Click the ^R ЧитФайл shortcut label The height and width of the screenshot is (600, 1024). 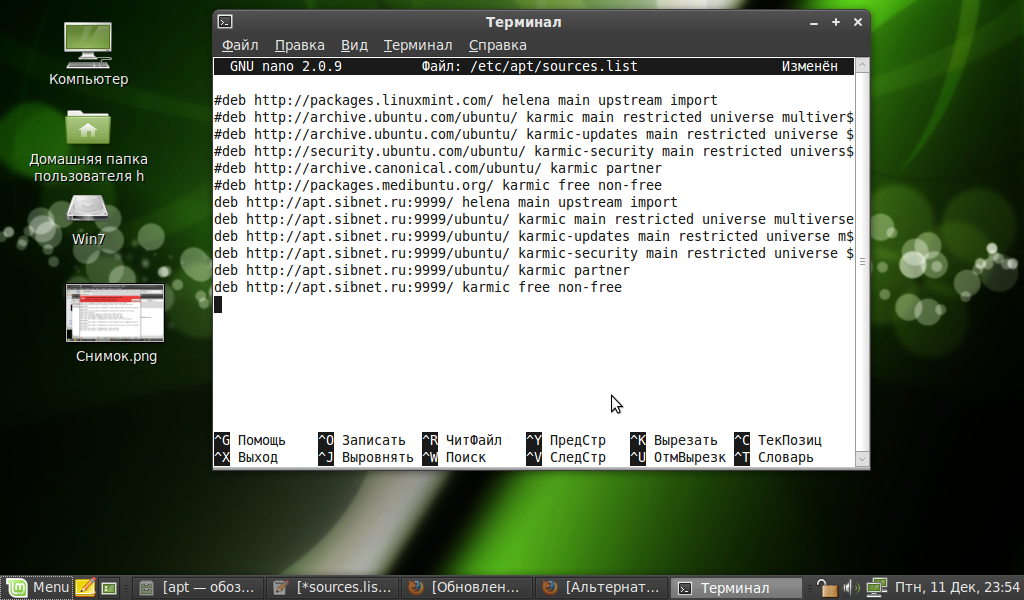tap(462, 440)
